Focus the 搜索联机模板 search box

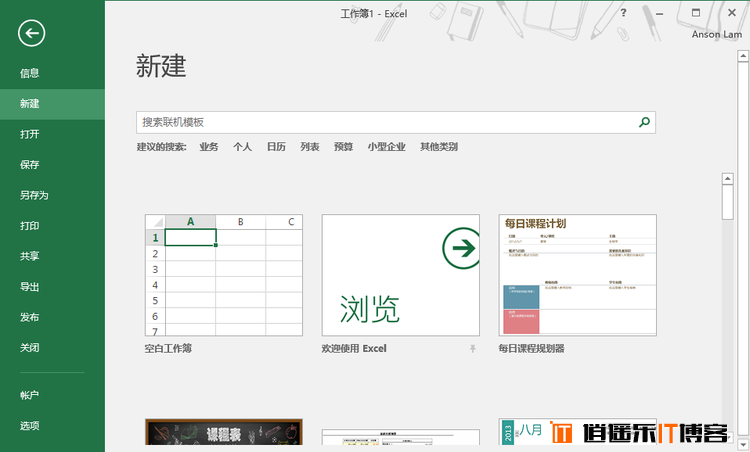pos(396,122)
